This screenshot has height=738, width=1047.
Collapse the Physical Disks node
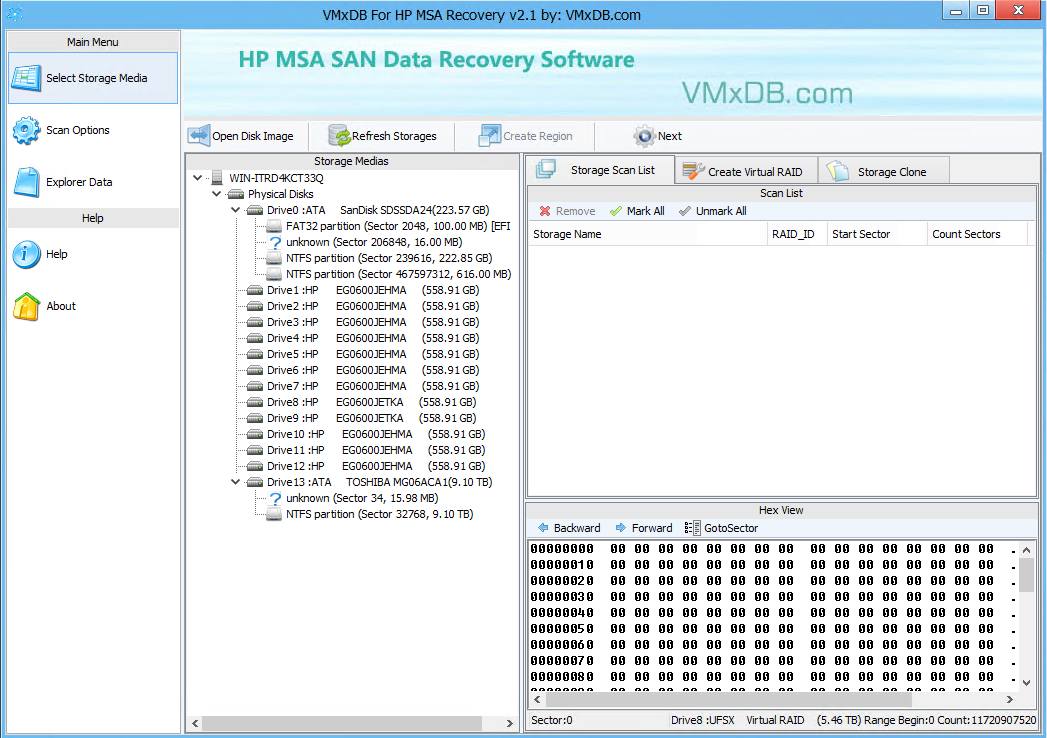click(216, 194)
